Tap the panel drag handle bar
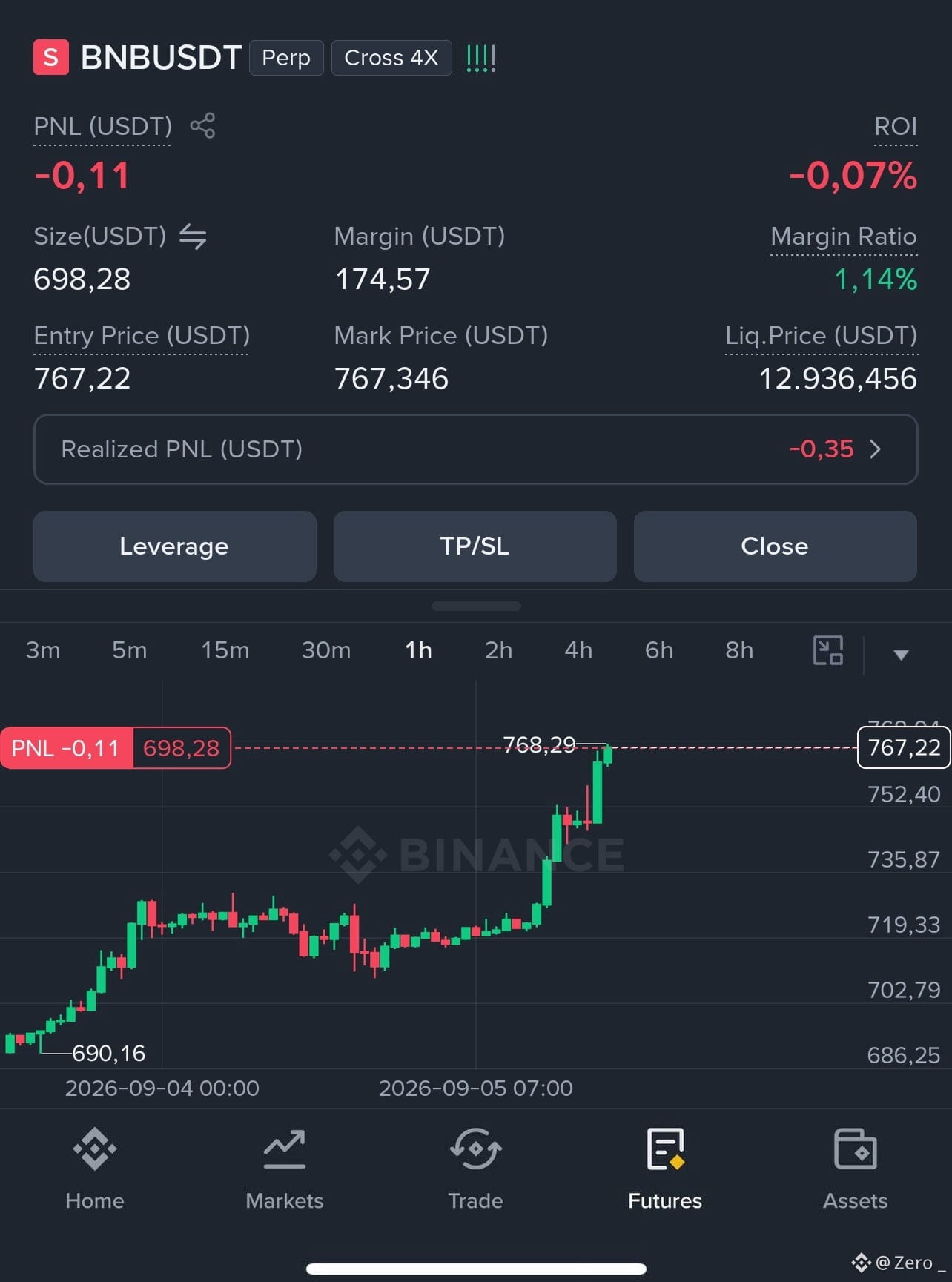Screen dimensions: 952x1282 (476, 606)
